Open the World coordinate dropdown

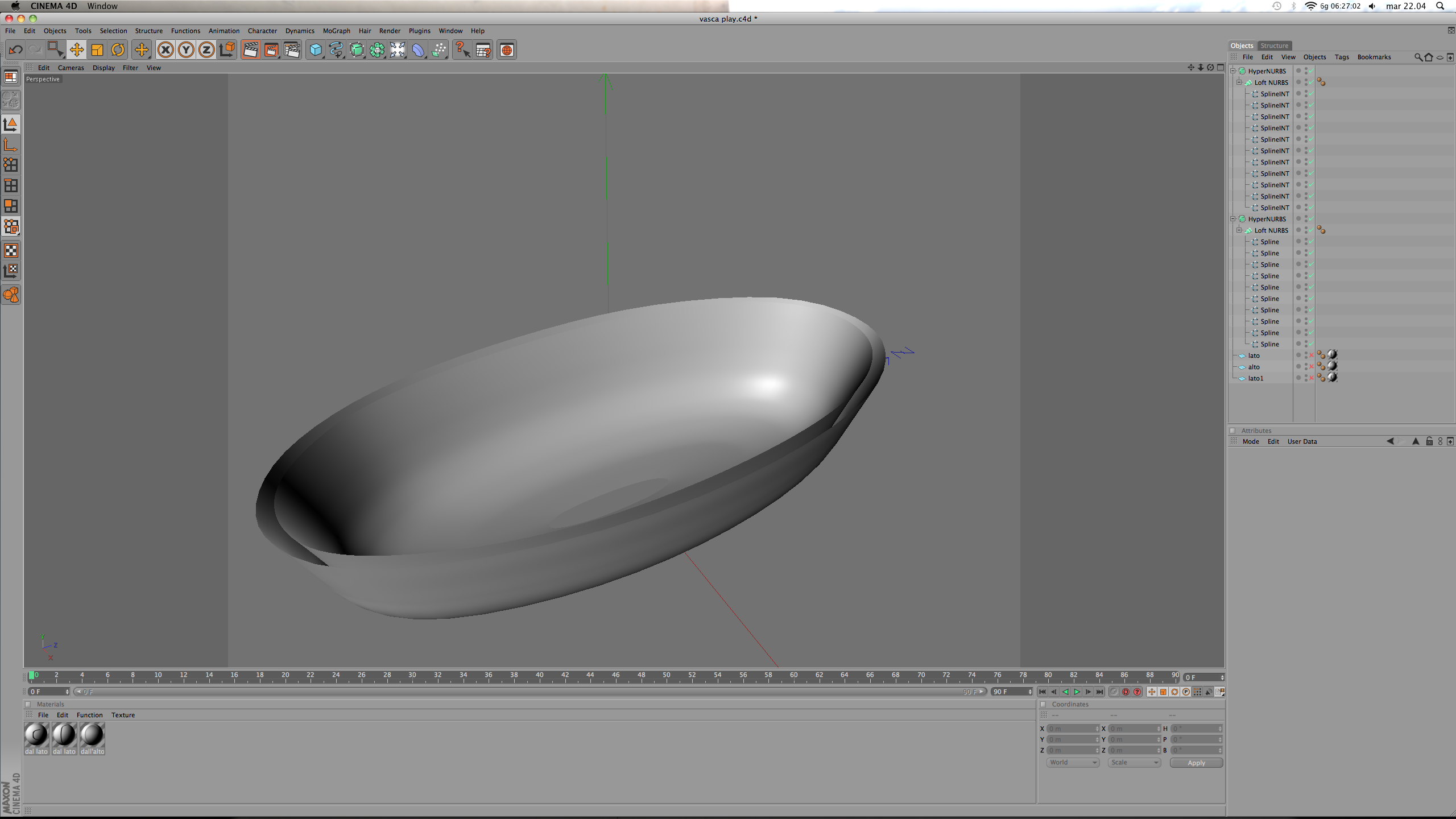click(1073, 763)
